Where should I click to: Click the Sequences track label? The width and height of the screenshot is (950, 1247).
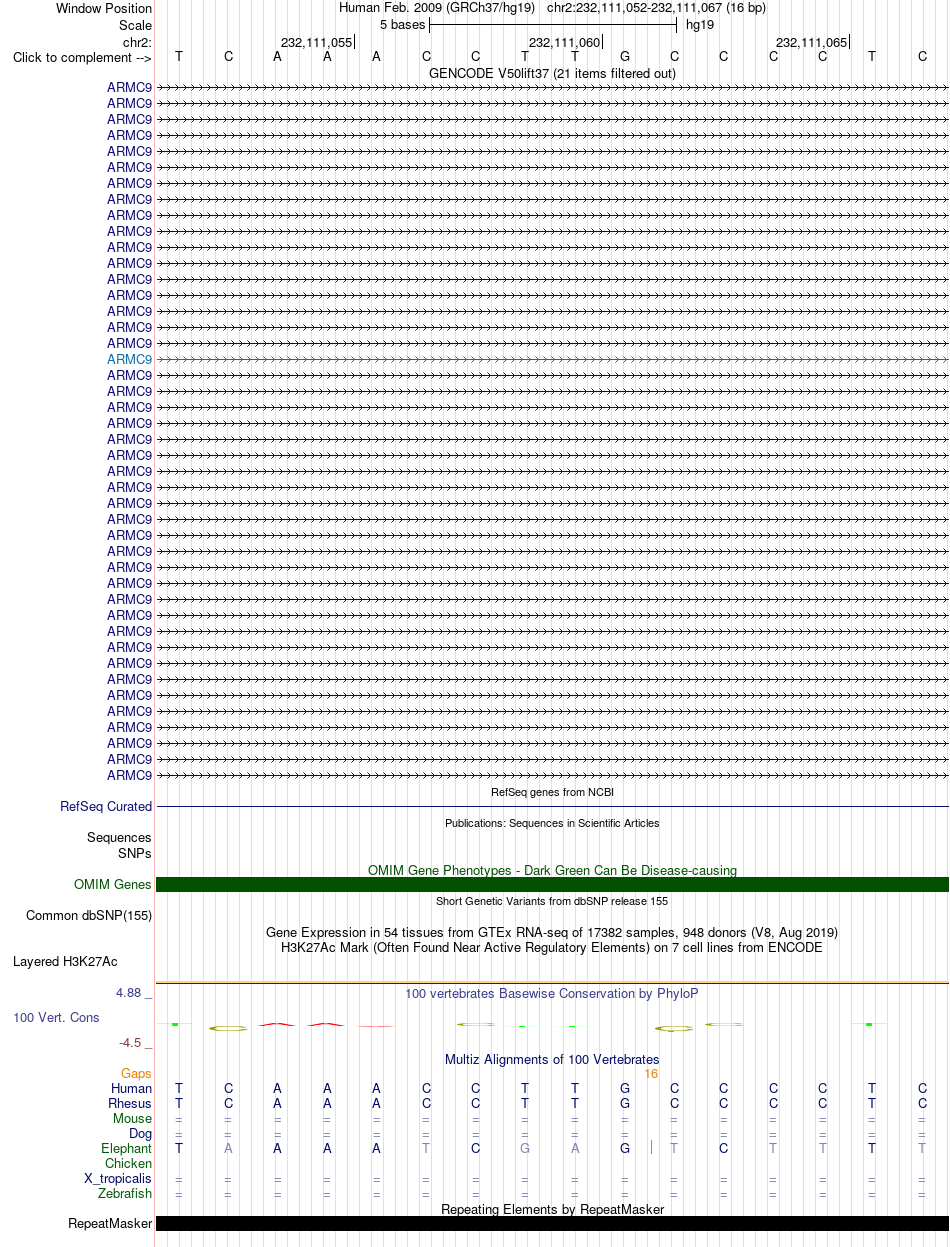119,837
